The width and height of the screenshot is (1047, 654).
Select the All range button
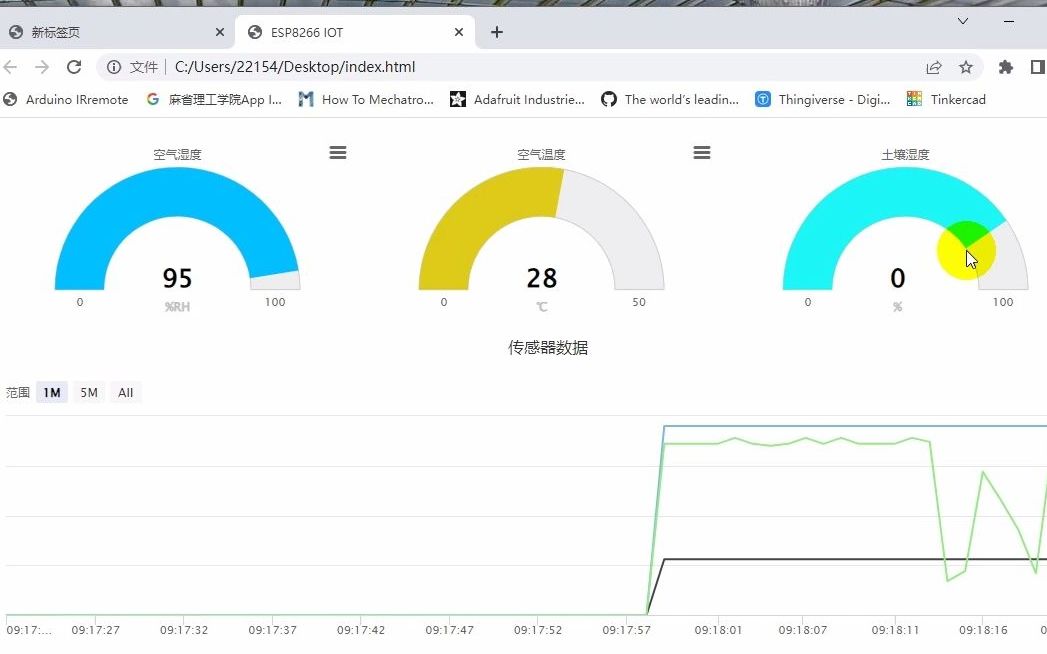[126, 393]
